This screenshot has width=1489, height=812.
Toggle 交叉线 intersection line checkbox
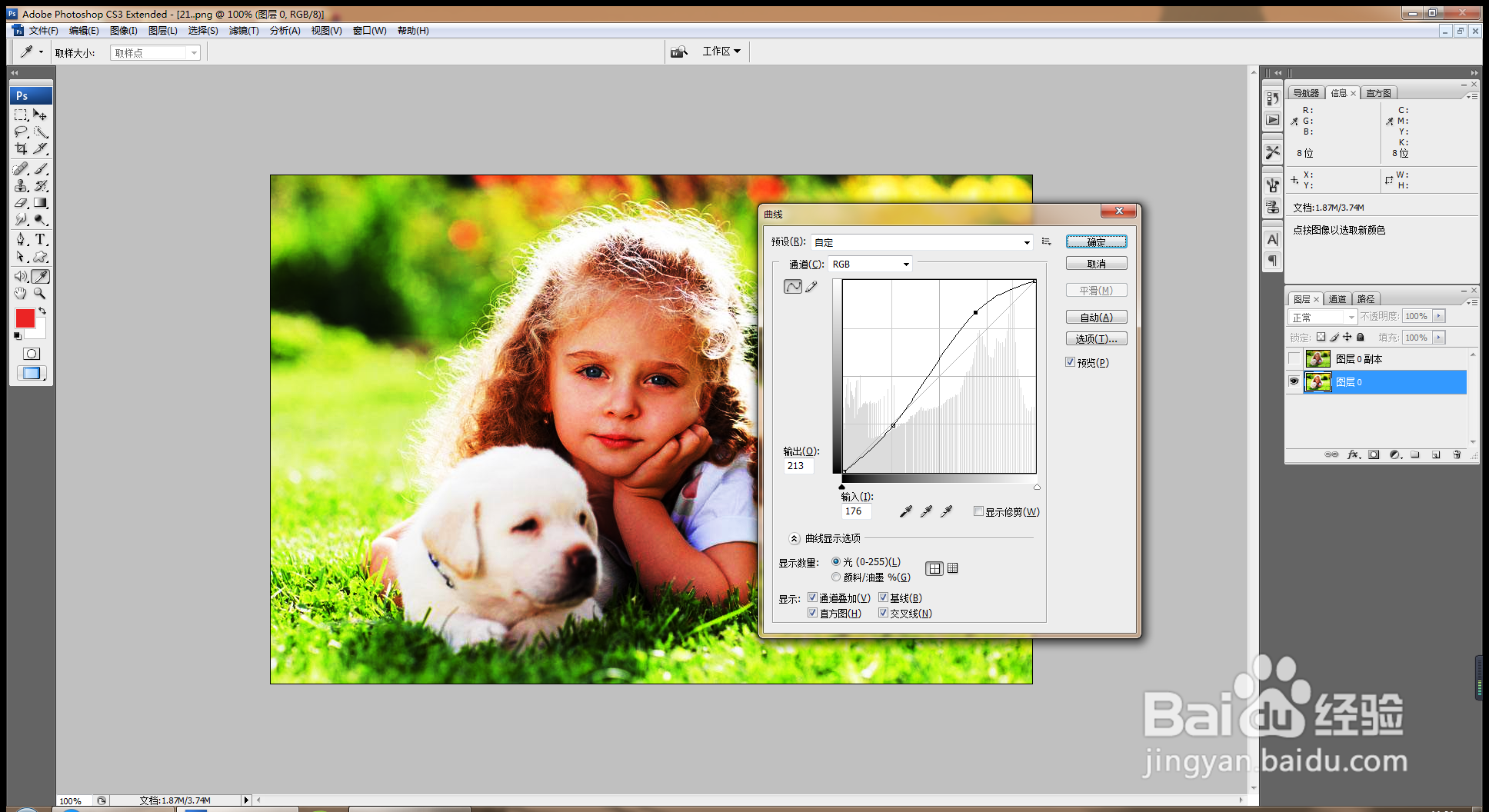coord(883,613)
